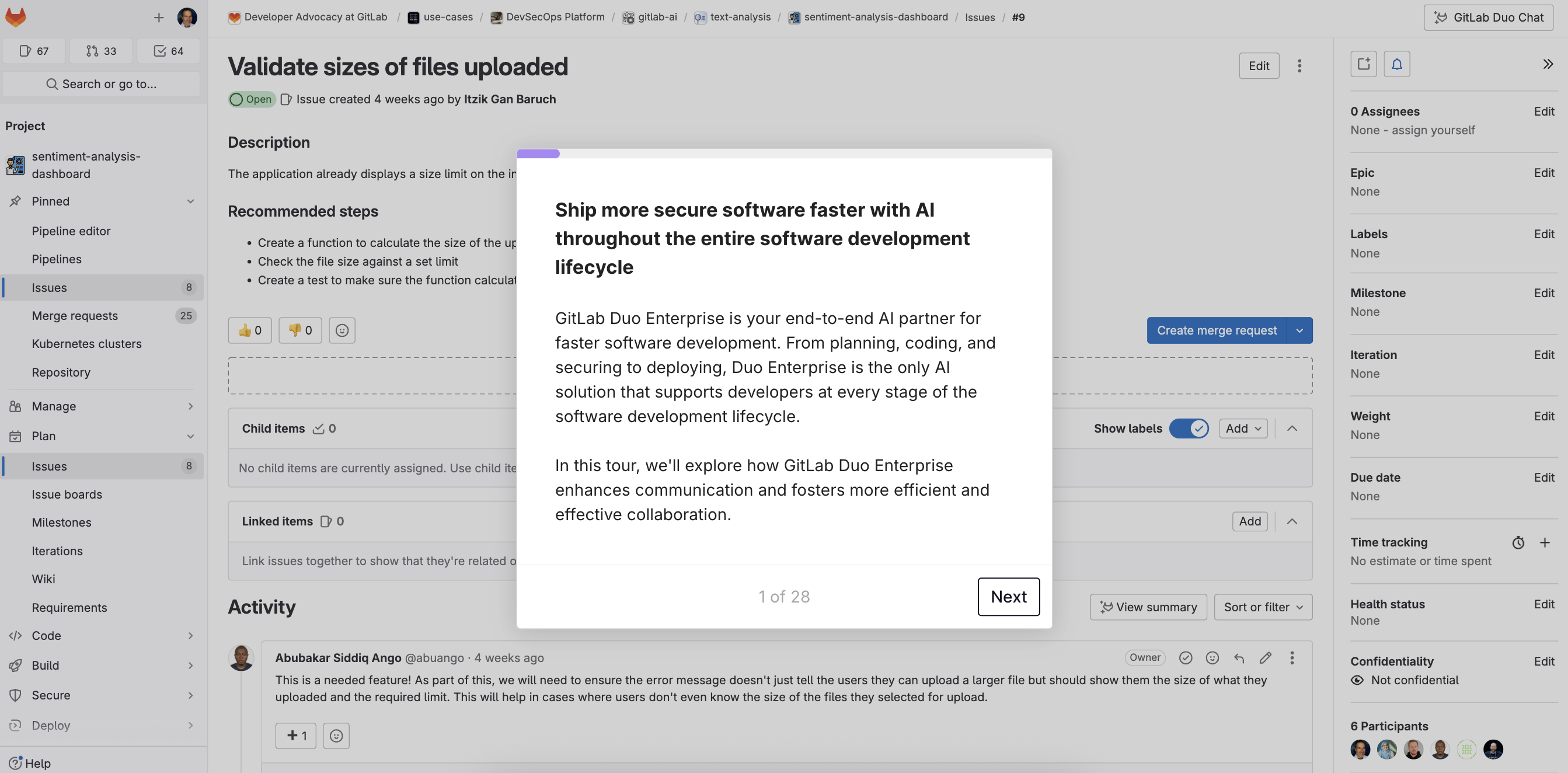Open the Sort or filter dropdown
1568x773 pixels.
click(x=1263, y=607)
